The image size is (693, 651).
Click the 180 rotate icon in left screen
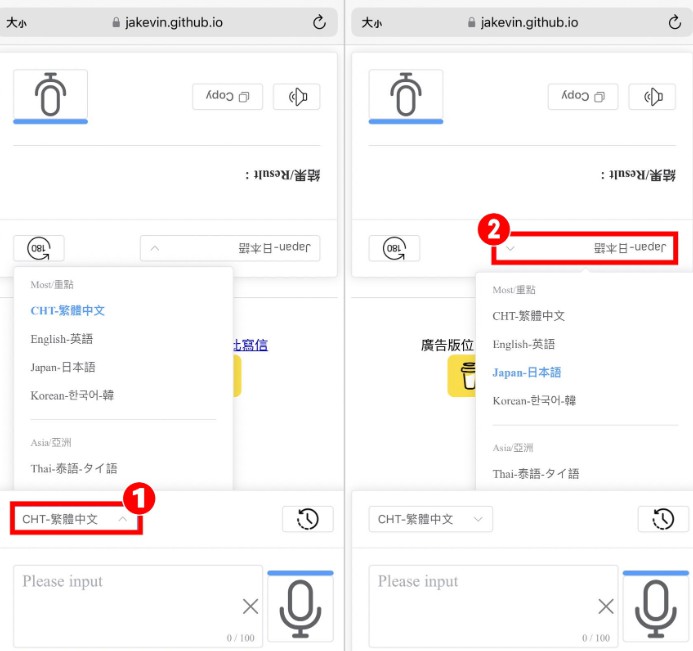coord(39,248)
